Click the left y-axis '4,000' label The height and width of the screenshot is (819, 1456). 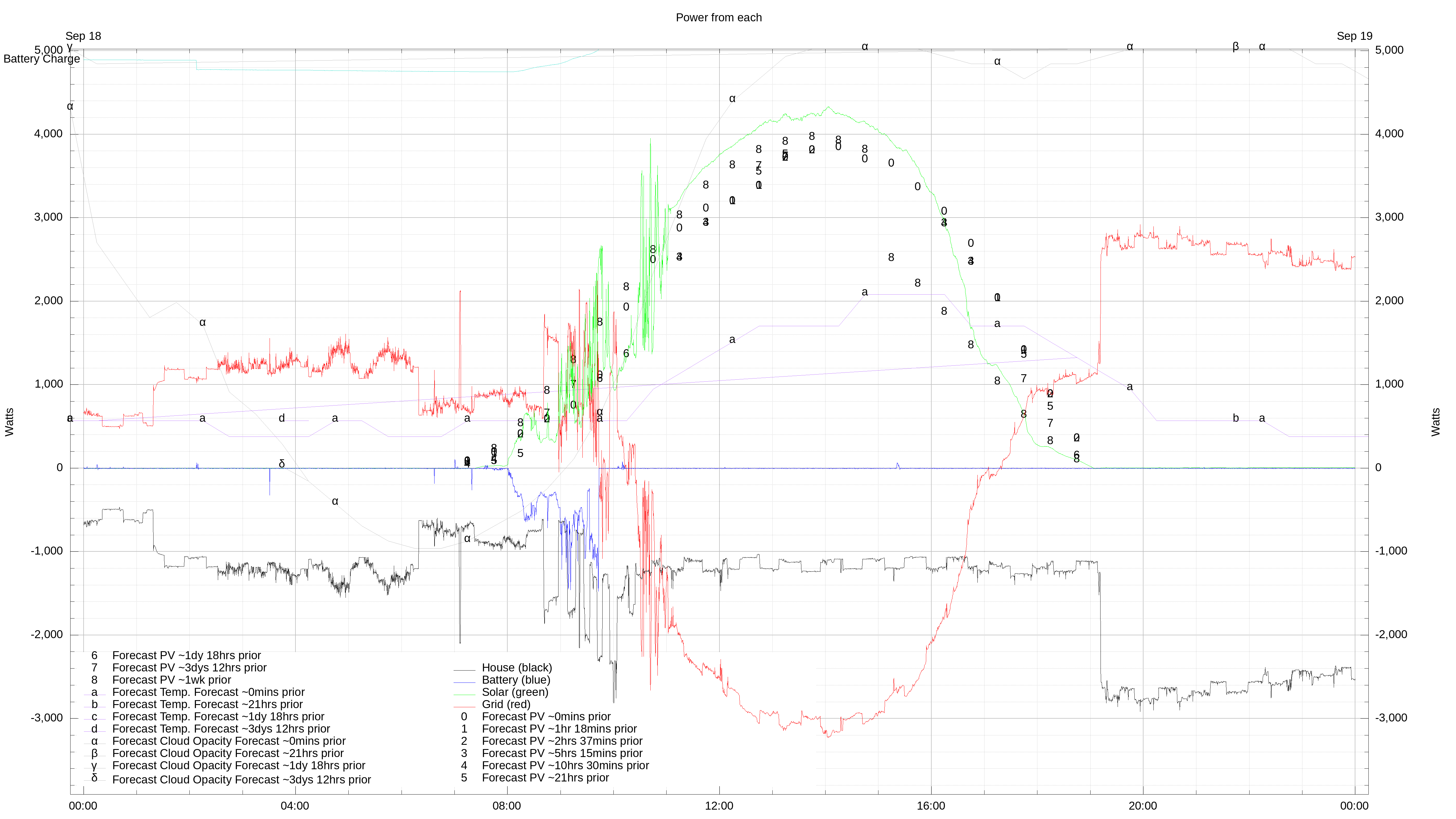click(x=49, y=133)
